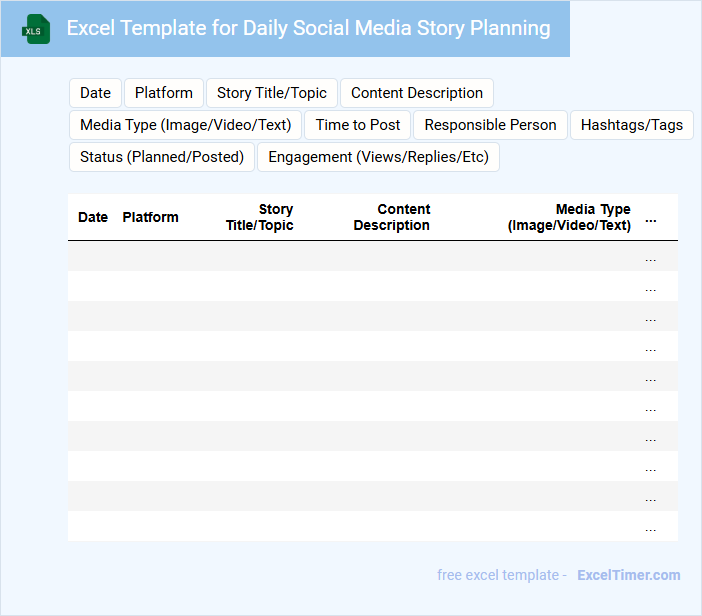Click the Hashtags/Tags tag
702x616 pixels.
coord(632,125)
